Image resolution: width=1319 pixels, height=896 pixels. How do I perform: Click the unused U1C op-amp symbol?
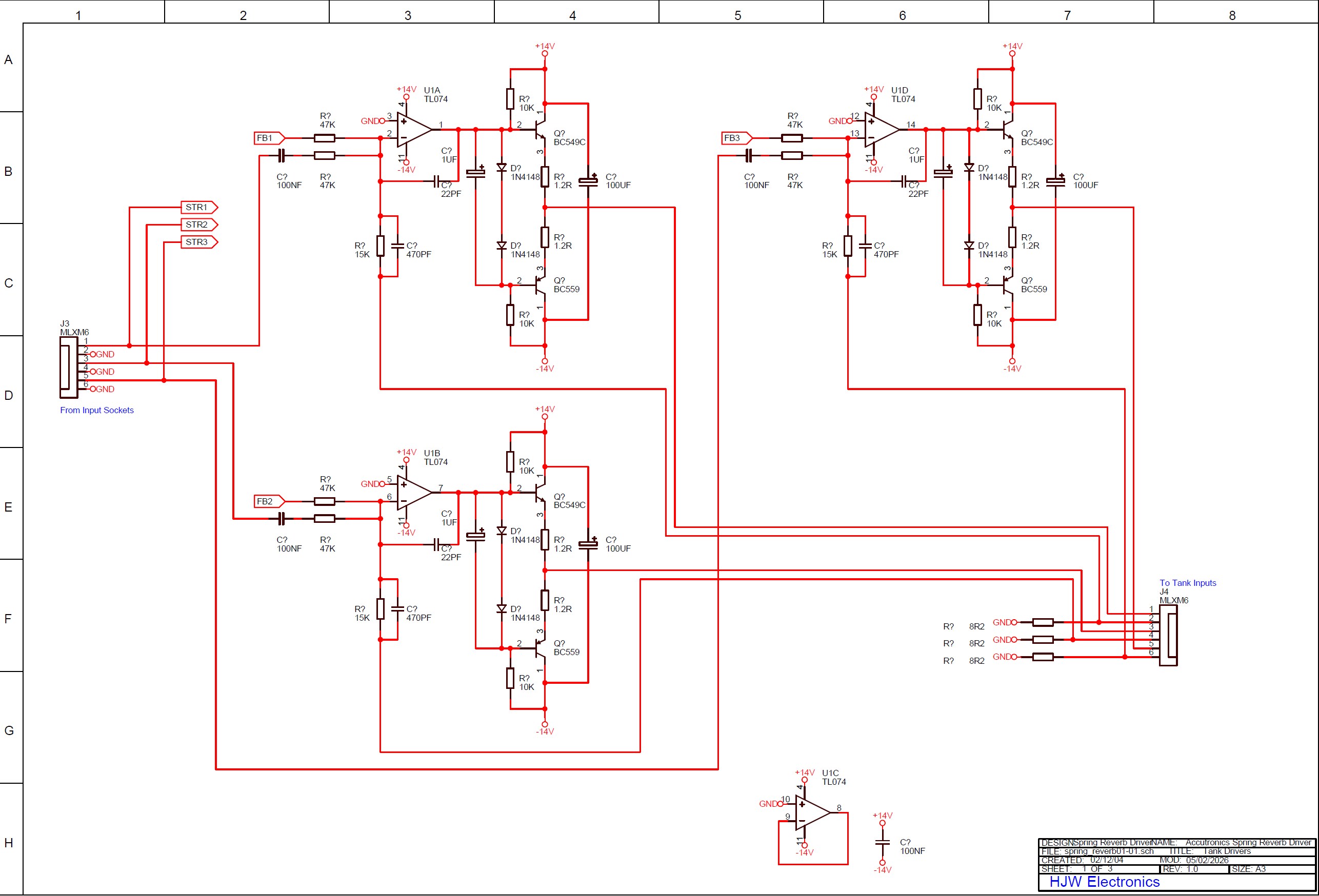pos(813,811)
